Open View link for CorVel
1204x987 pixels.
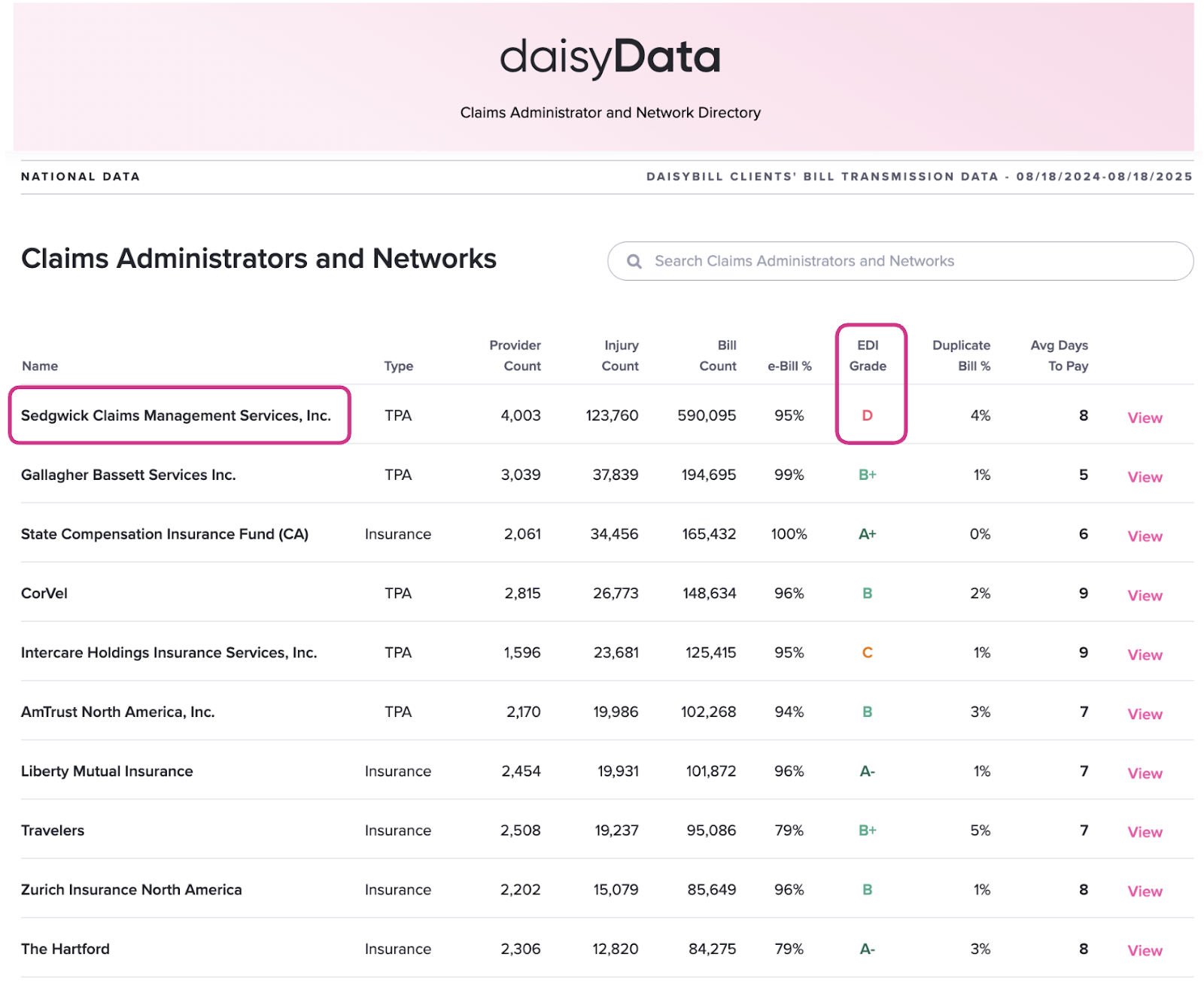coord(1145,596)
